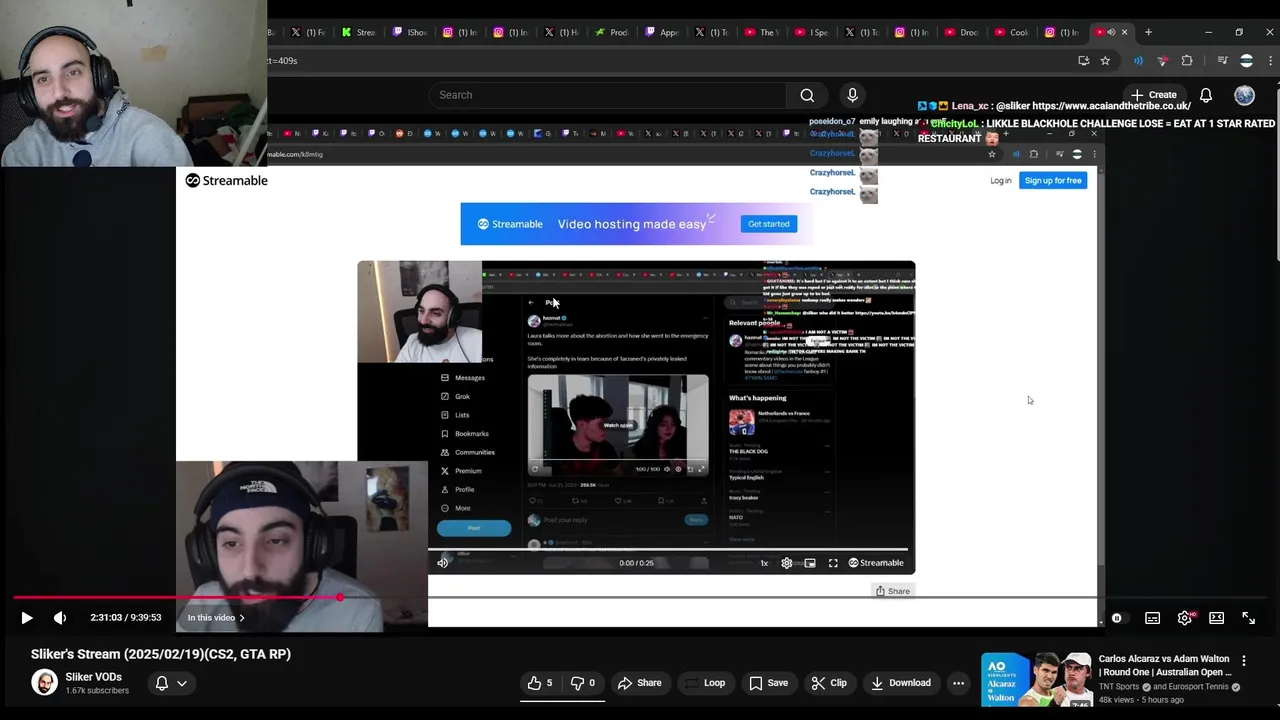
Task: Open the media controls toolbar icon
Action: (x=1222, y=61)
